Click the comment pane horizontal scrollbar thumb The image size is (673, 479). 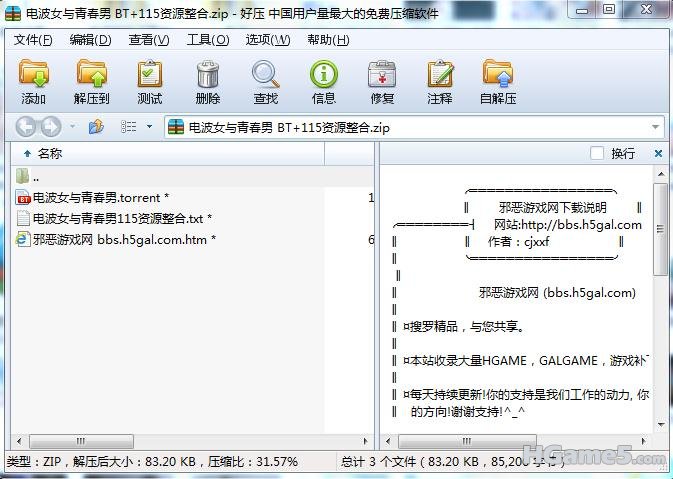467,441
